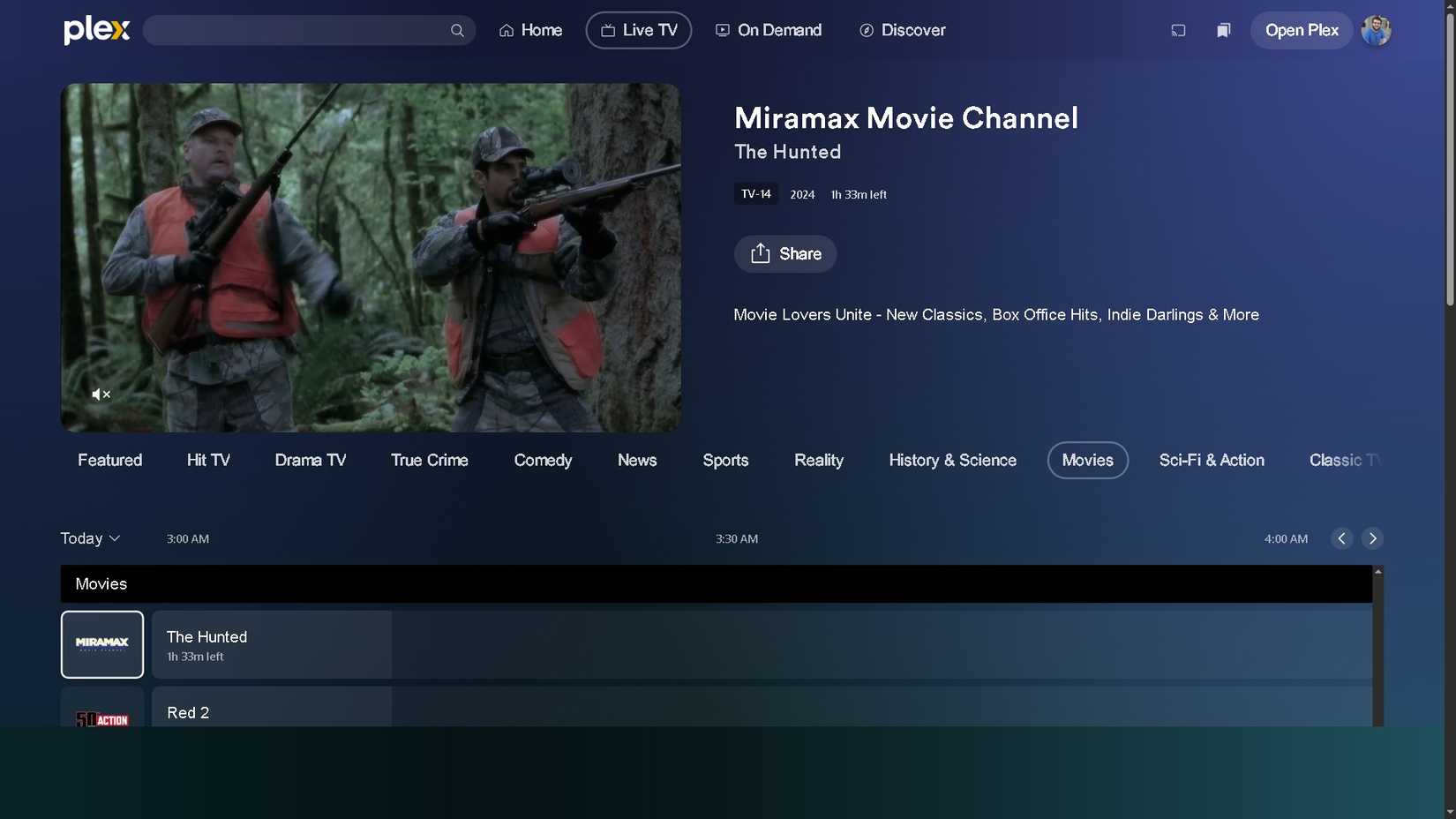1456x819 pixels.
Task: Go to next time slot in guide
Action: [x=1372, y=538]
